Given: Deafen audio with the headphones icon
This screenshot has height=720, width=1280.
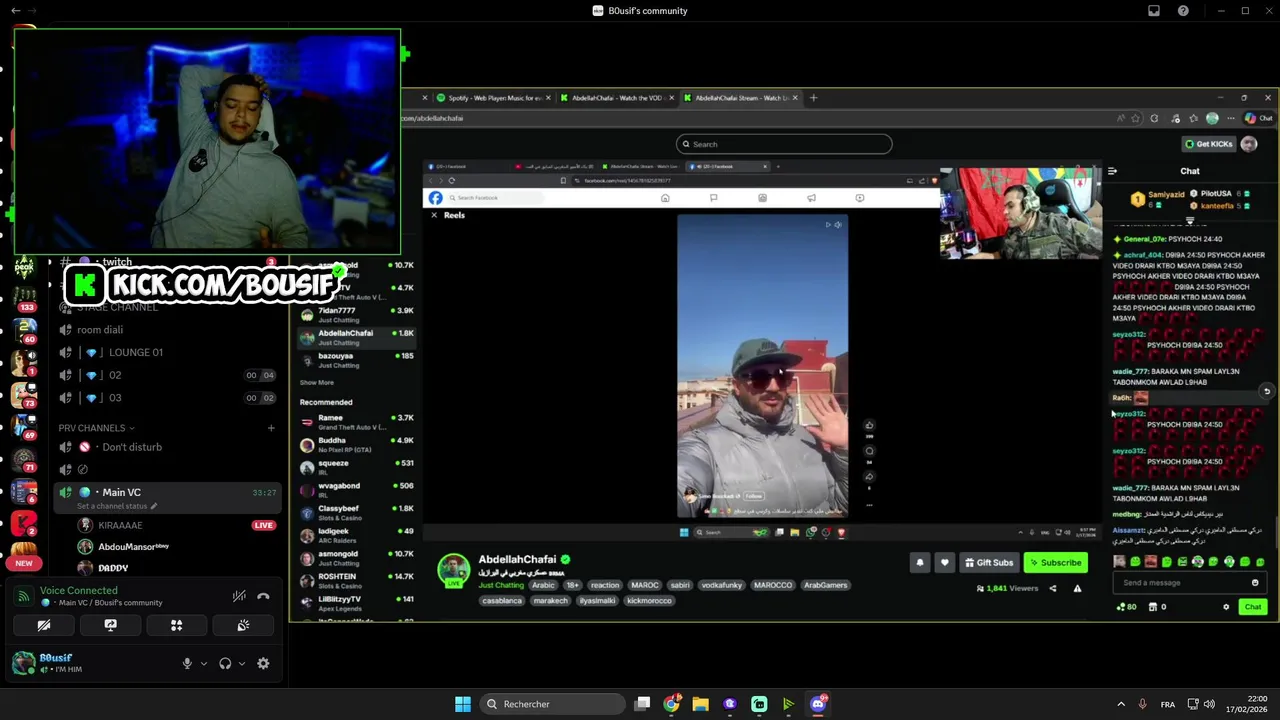Looking at the screenshot, I should click(x=225, y=663).
